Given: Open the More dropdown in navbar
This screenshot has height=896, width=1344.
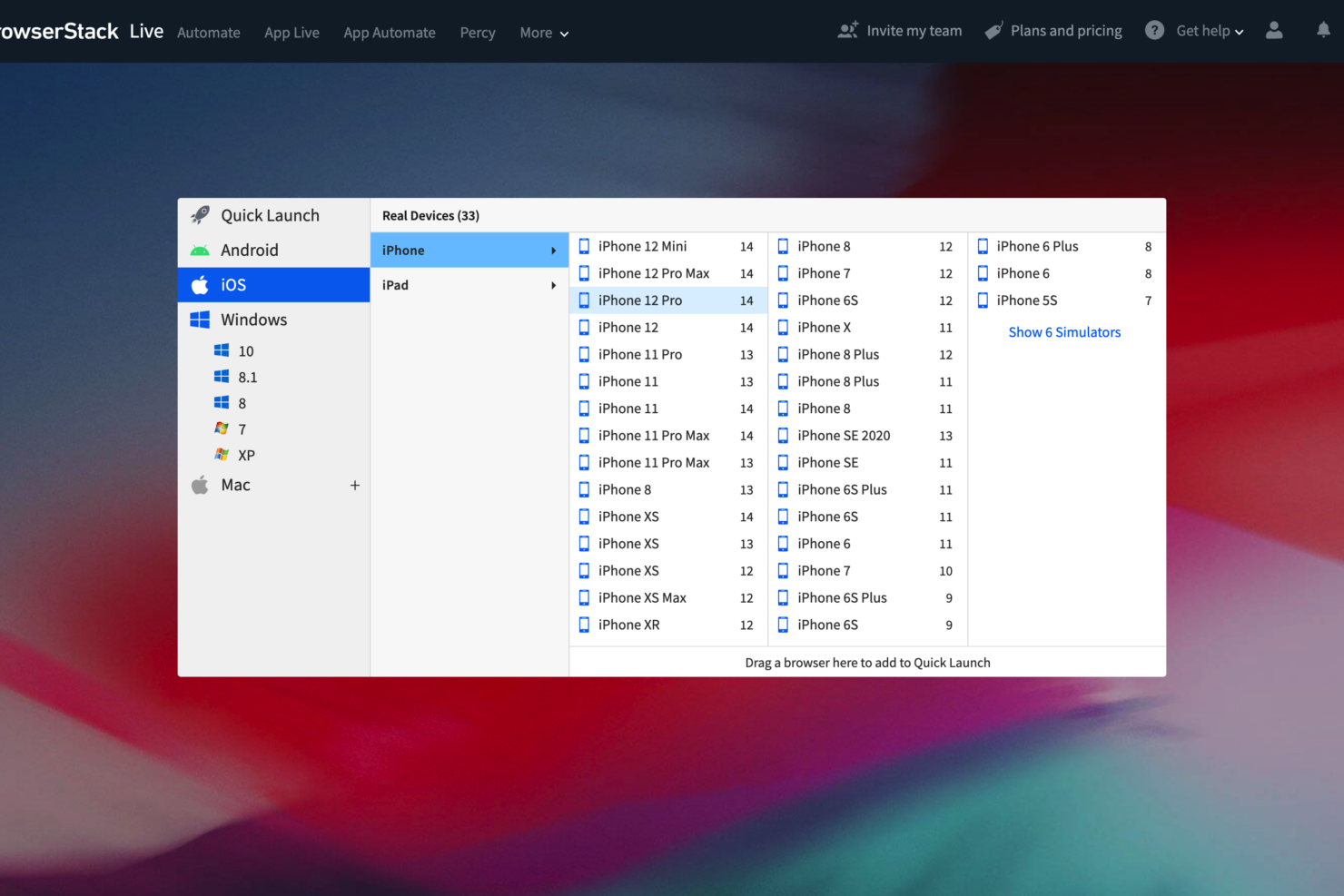Looking at the screenshot, I should (x=544, y=33).
